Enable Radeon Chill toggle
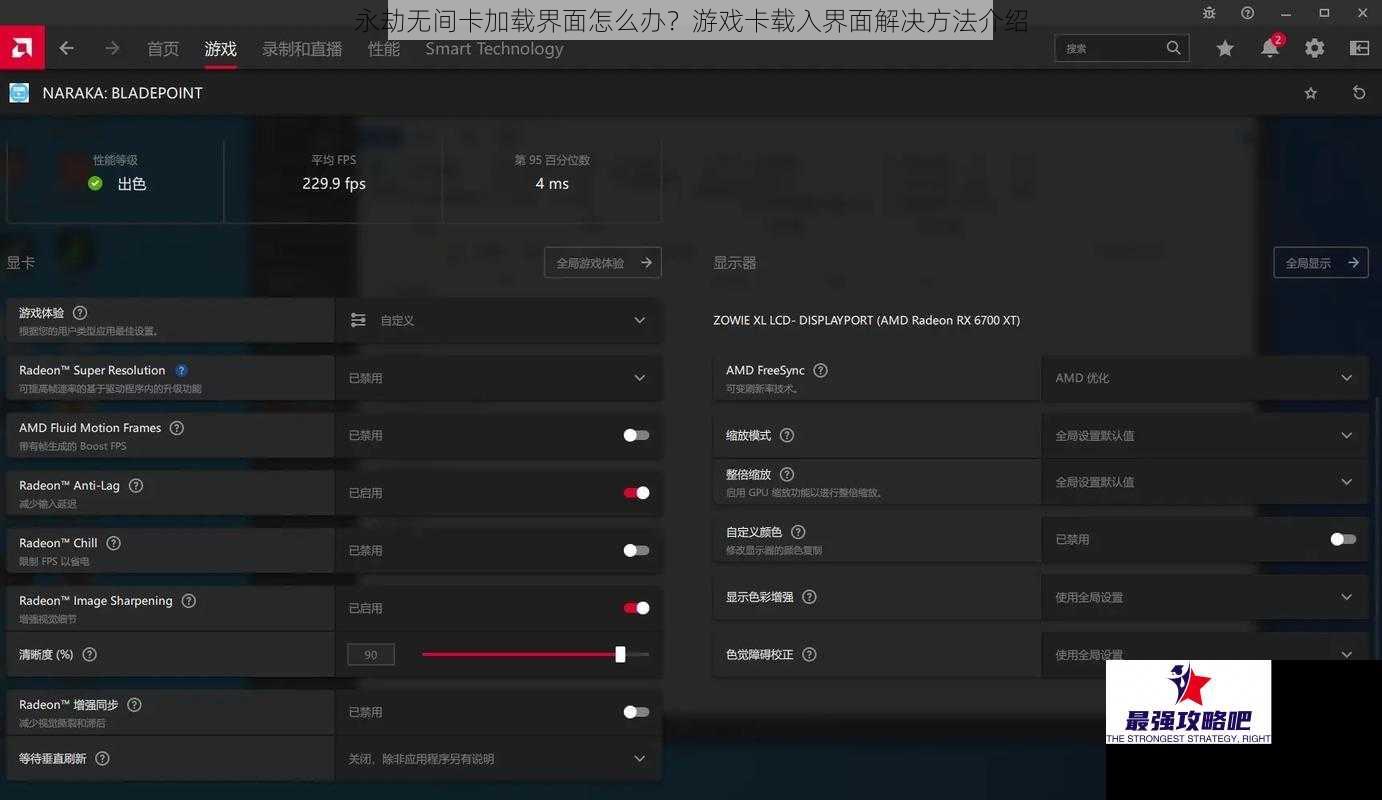1382x800 pixels. pos(636,550)
